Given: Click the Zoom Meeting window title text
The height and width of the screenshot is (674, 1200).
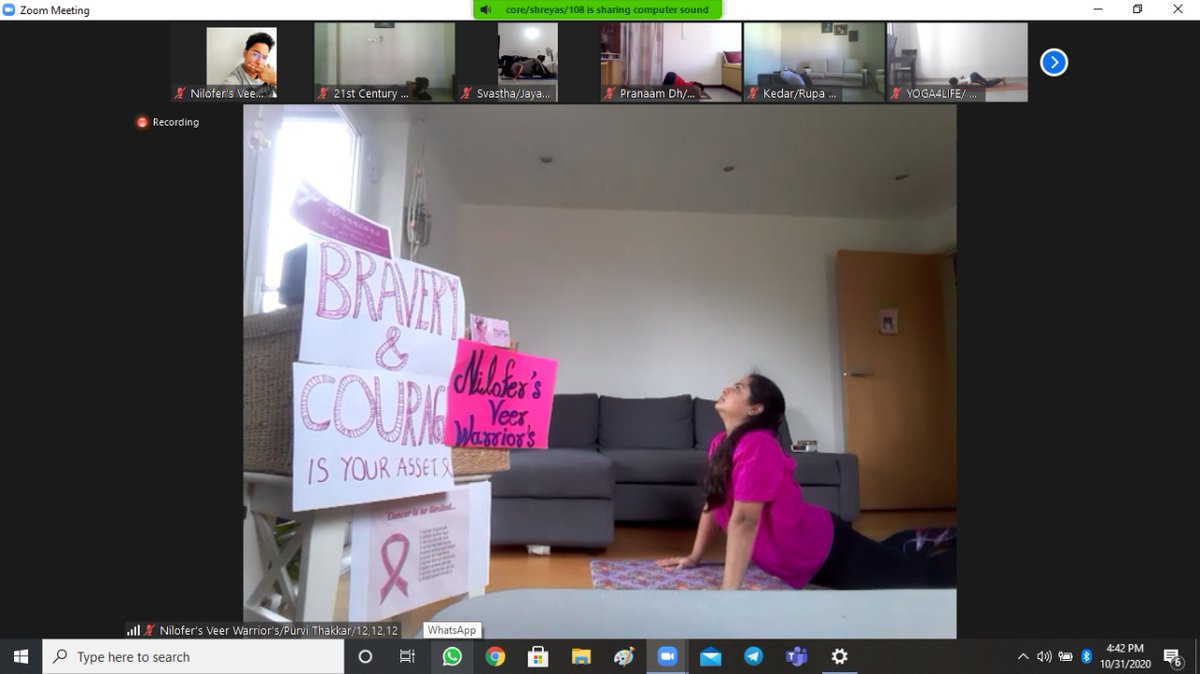Looking at the screenshot, I should click(54, 10).
